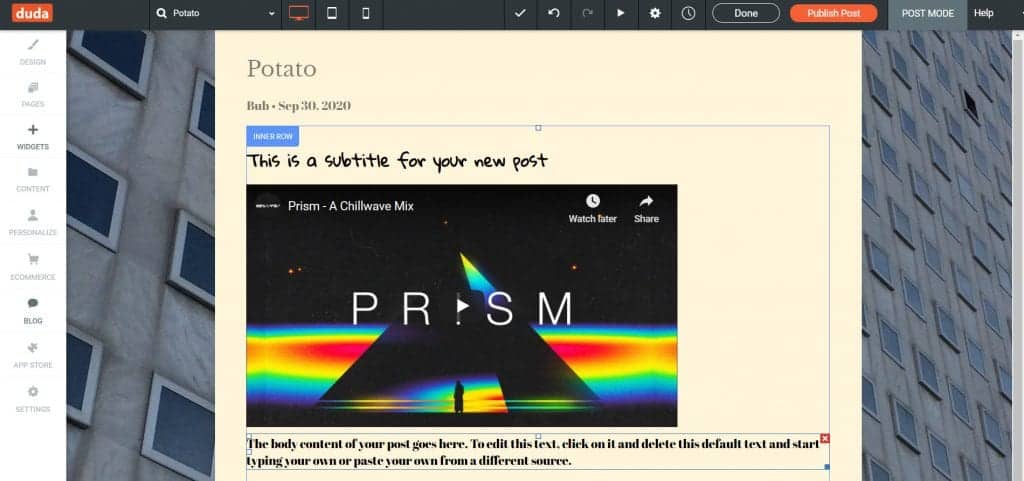
Task: Click Publish Post button
Action: (833, 13)
